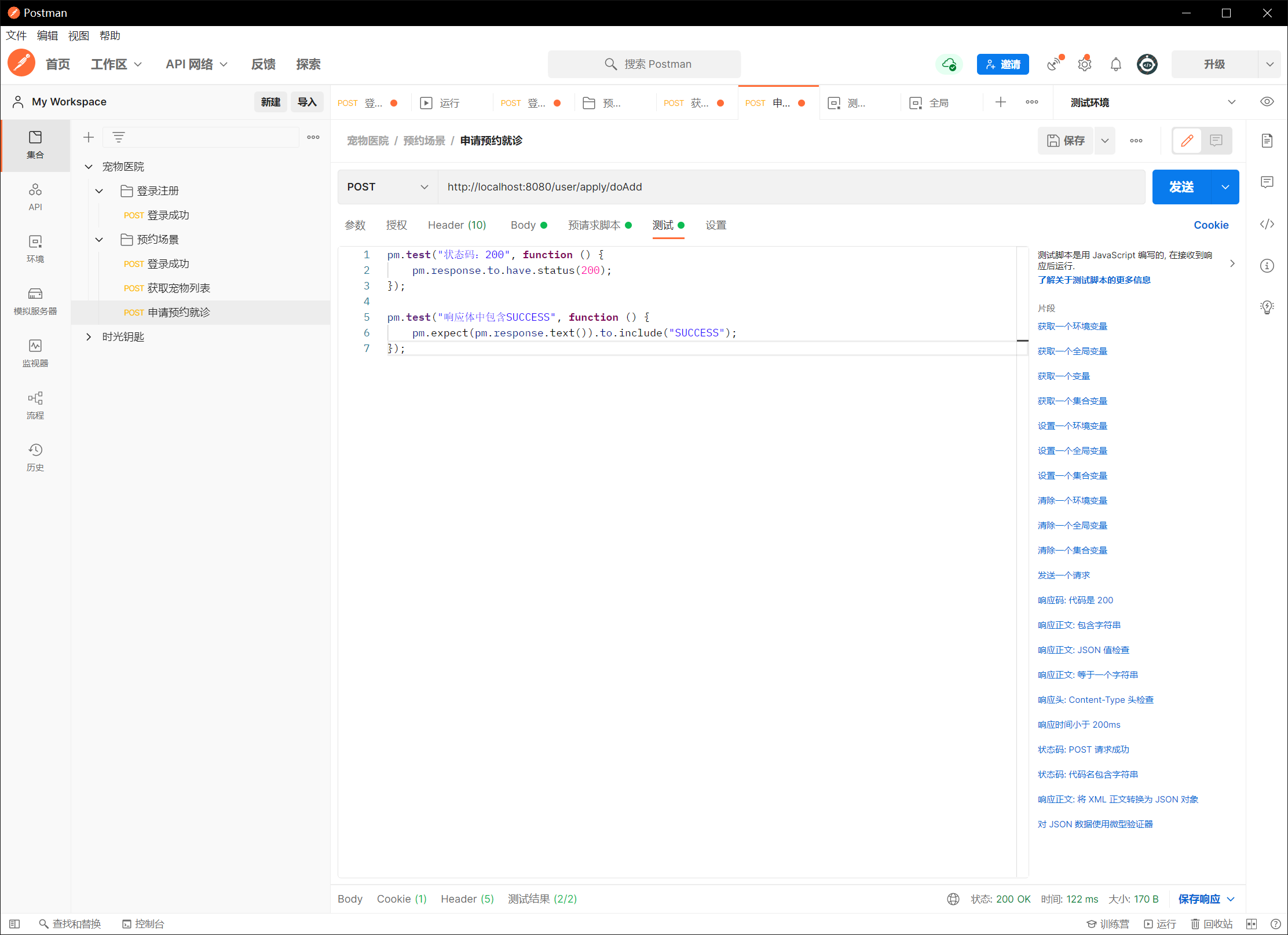Open the POST method dropdown
This screenshot has width=1288, height=935.
[x=387, y=187]
